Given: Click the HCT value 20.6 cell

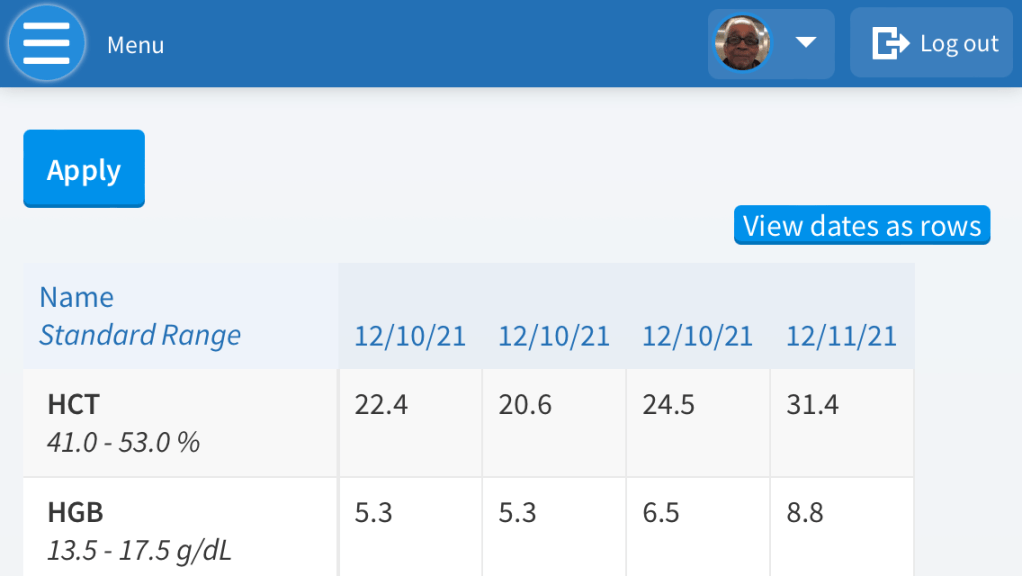Looking at the screenshot, I should pos(526,405).
